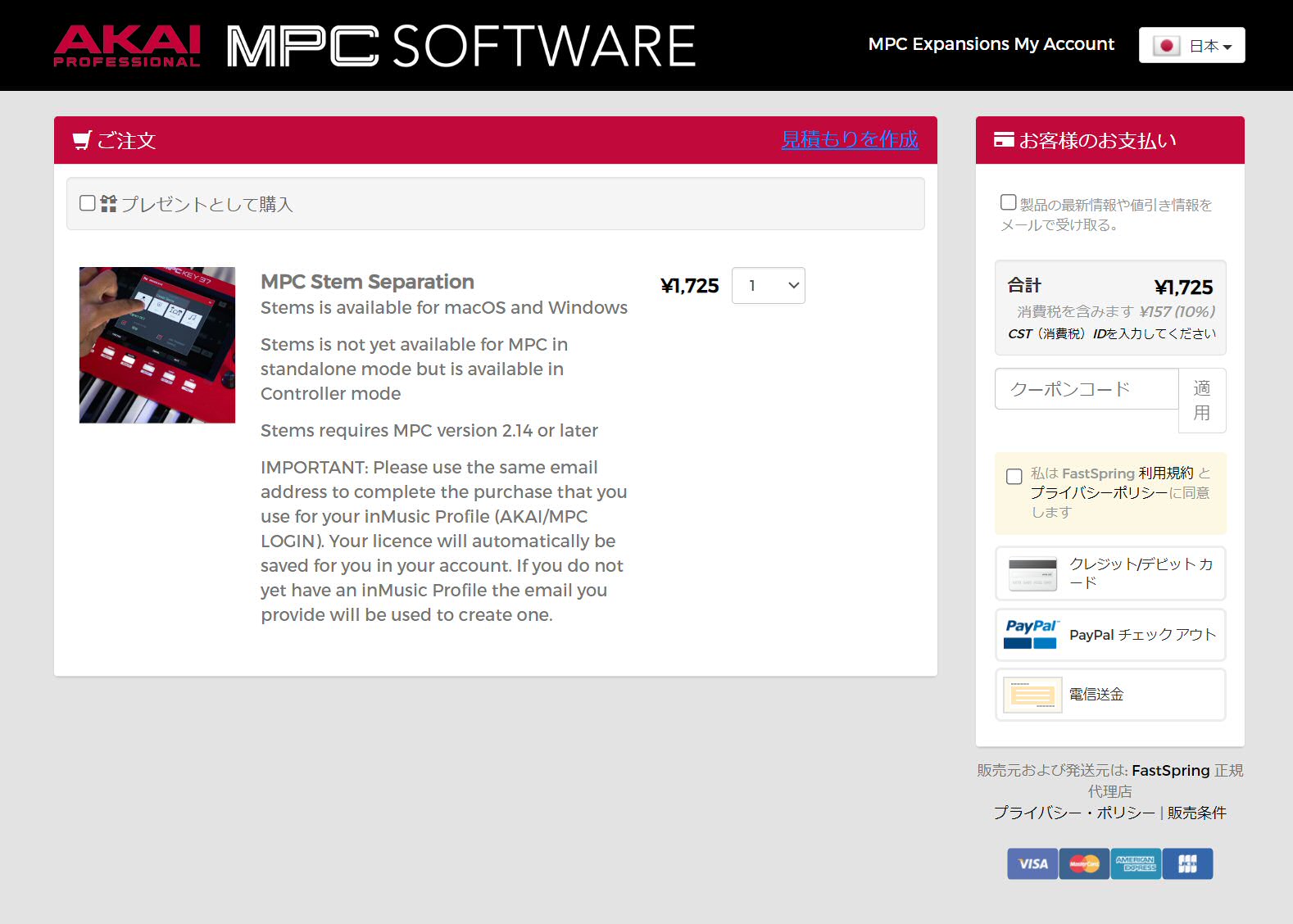Select the 電信送金 payment button
The height and width of the screenshot is (924, 1293).
click(1110, 695)
